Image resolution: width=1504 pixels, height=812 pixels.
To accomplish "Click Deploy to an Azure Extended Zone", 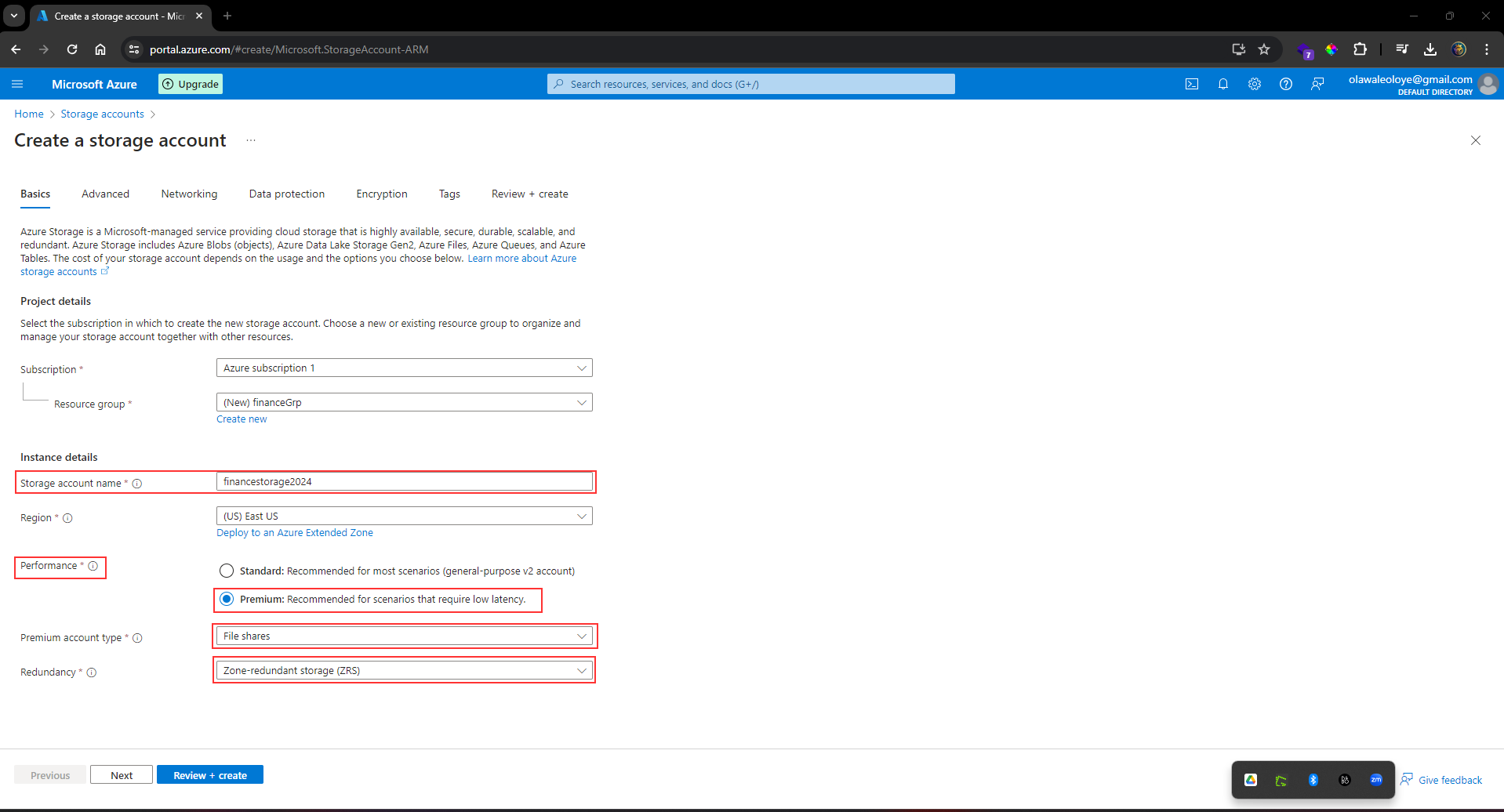I will click(295, 533).
